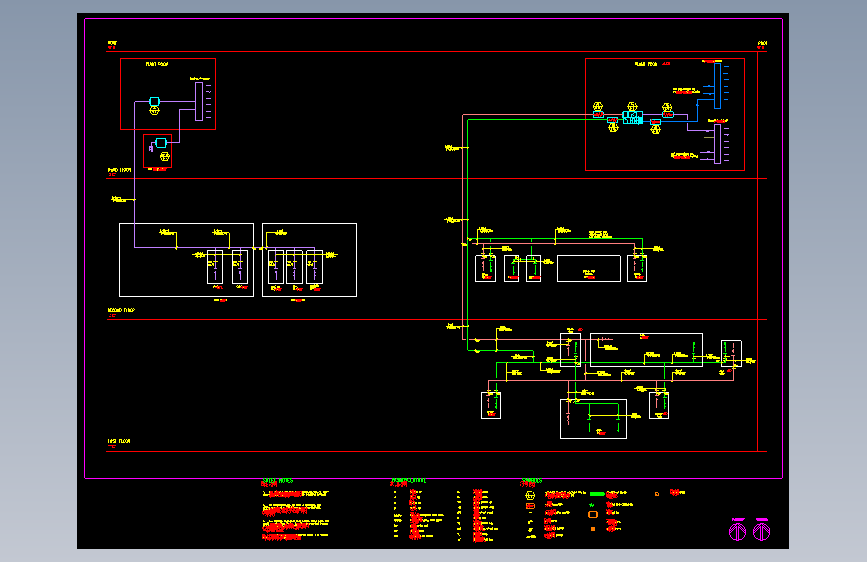Click the yellow tag bubble under the left plant room pump
867x562 pixels.
(154, 111)
